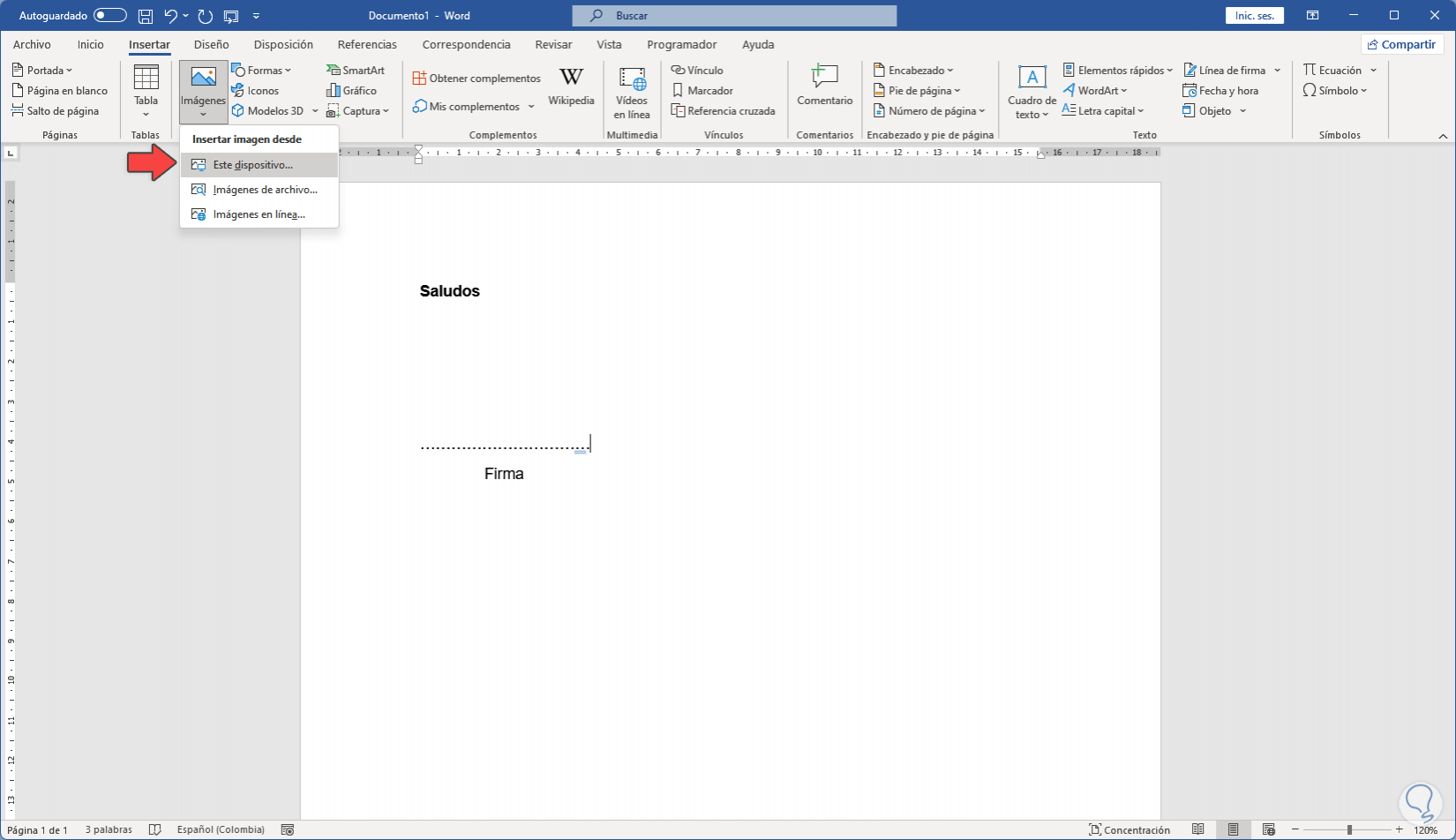Screen dimensions: 1456x840
Task: Insert a Vínculo hyperlink
Action: click(x=697, y=71)
